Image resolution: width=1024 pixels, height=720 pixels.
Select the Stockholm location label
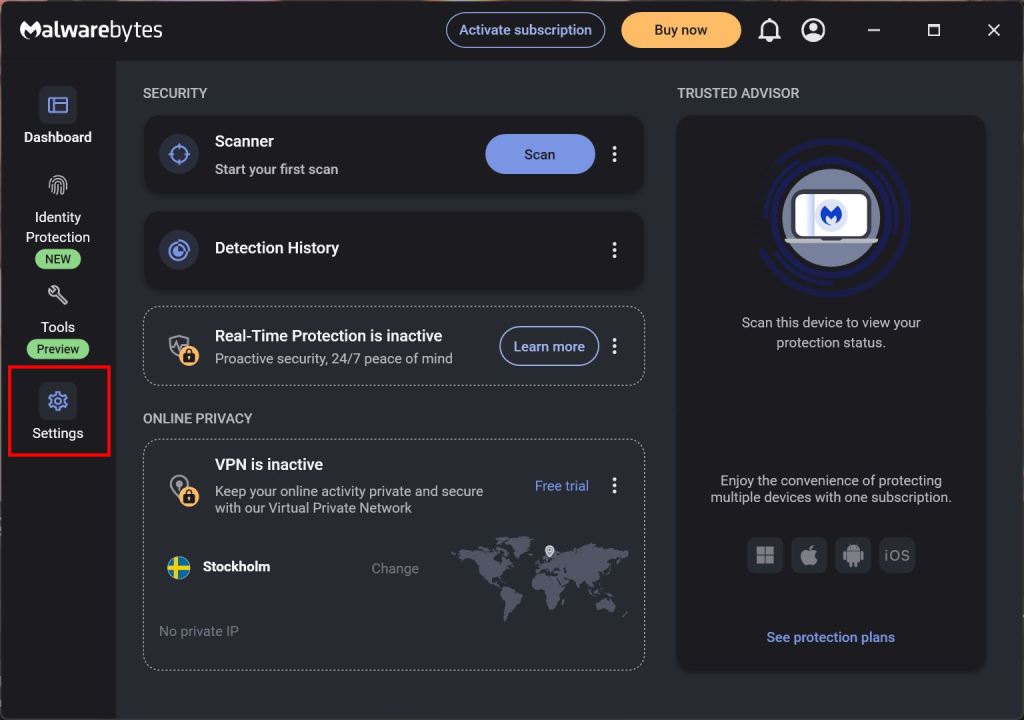pos(236,566)
